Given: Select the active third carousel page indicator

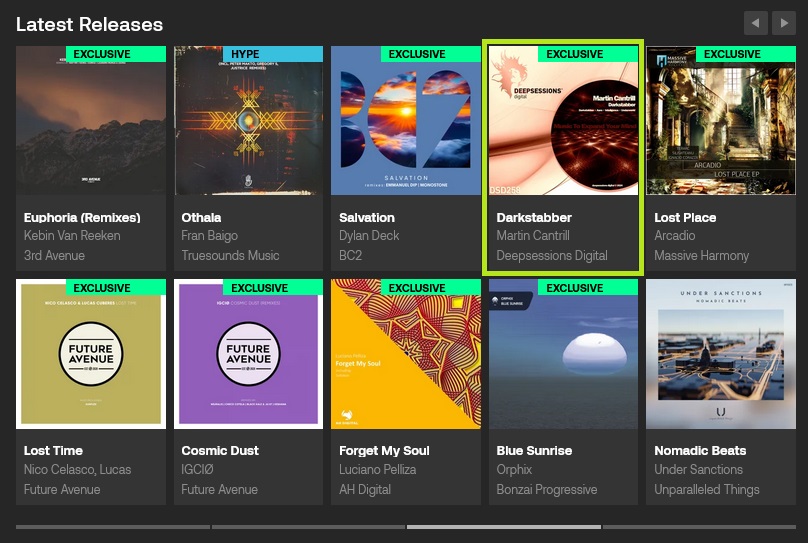Looking at the screenshot, I should pos(504,527).
